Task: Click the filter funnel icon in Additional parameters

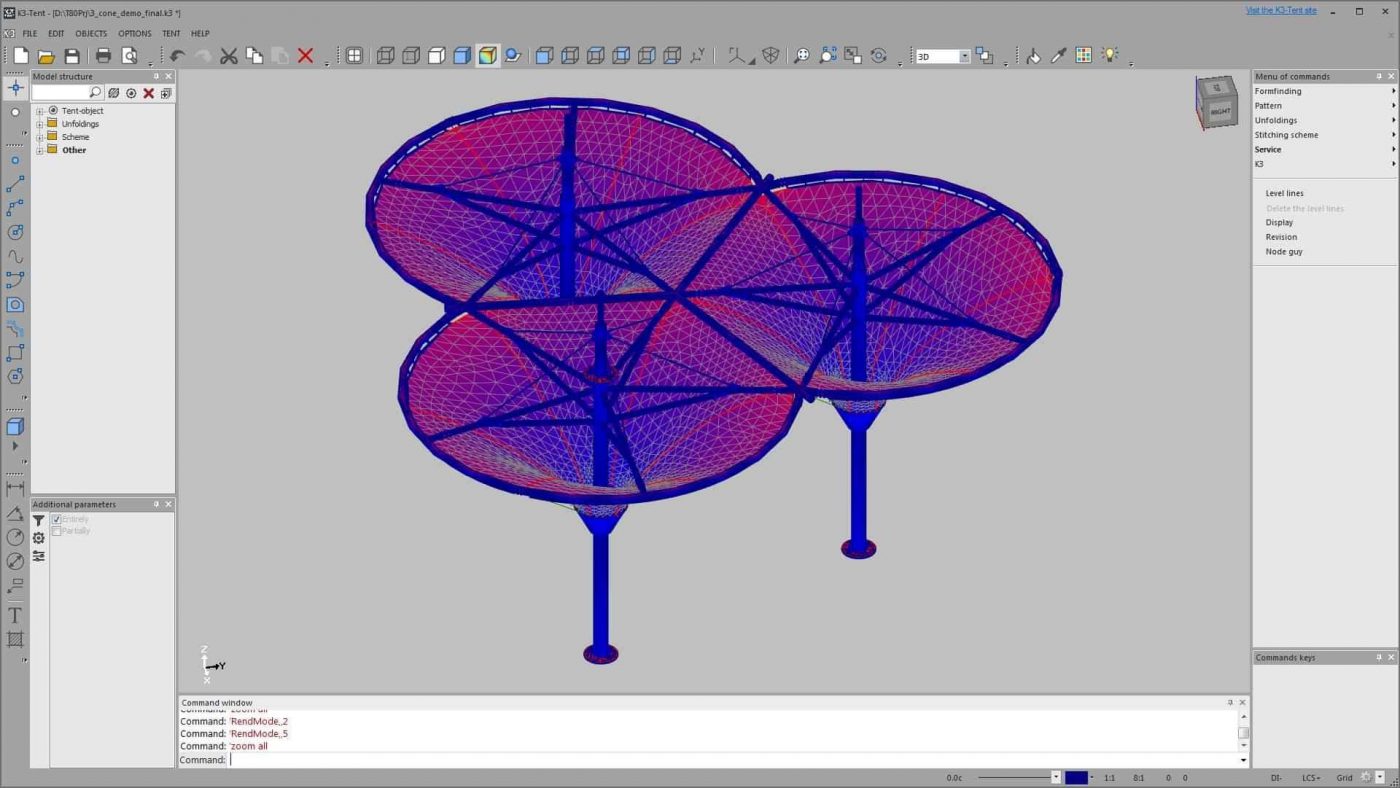Action: (x=38, y=521)
